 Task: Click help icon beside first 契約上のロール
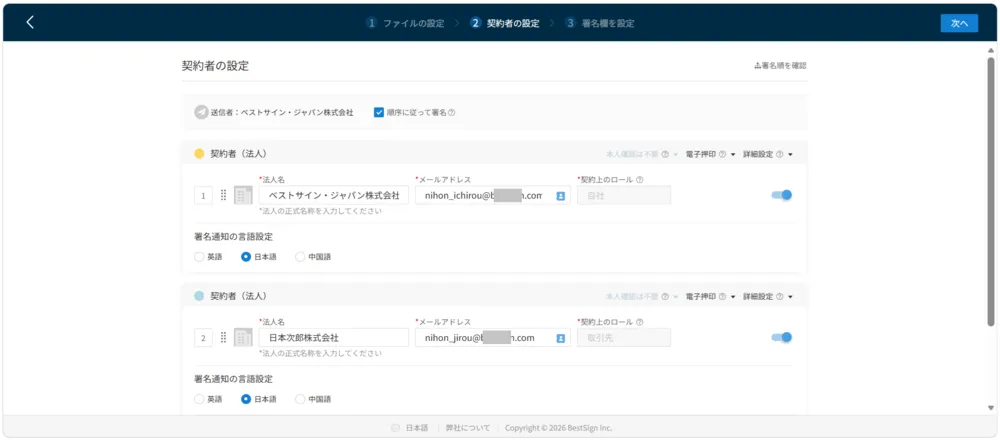[x=640, y=180]
